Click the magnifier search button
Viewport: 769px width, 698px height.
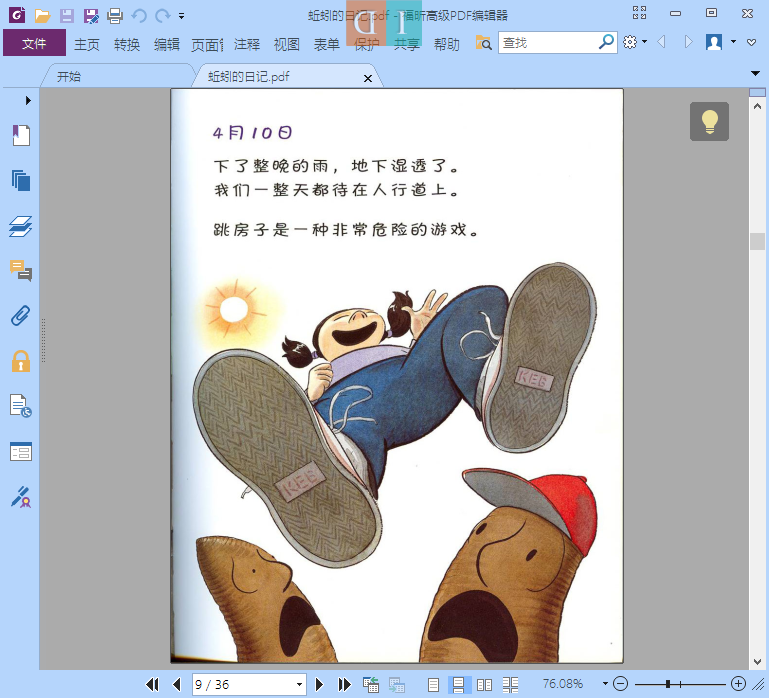pyautogui.click(x=607, y=42)
